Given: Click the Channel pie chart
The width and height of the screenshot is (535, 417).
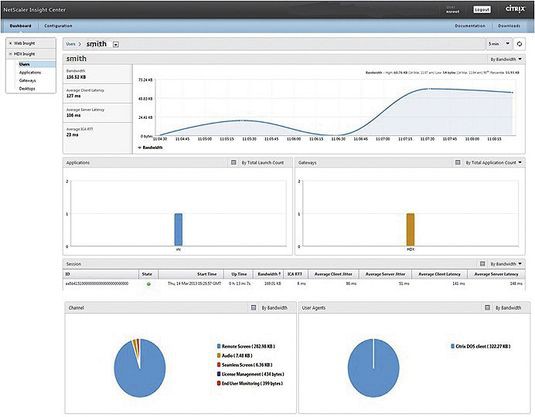Looking at the screenshot, I should tap(140, 368).
